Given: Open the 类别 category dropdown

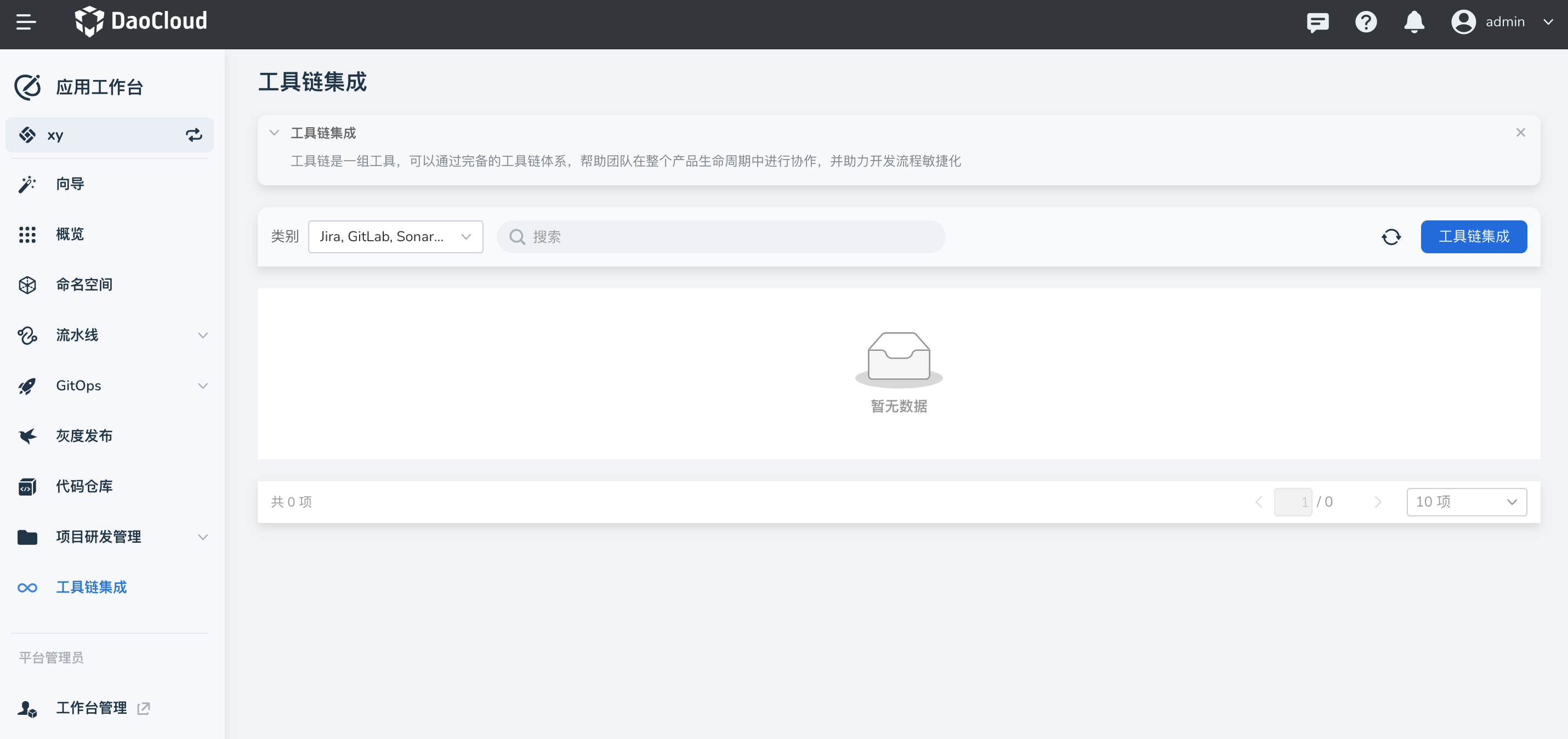Looking at the screenshot, I should (x=395, y=237).
